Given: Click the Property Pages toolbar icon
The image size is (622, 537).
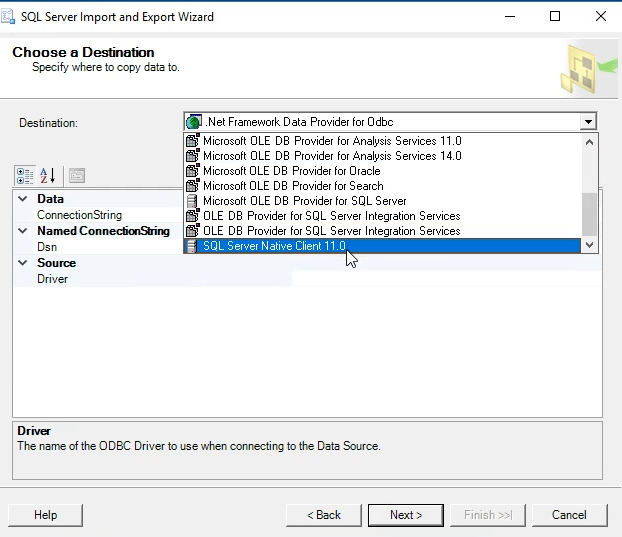Looking at the screenshot, I should click(77, 176).
